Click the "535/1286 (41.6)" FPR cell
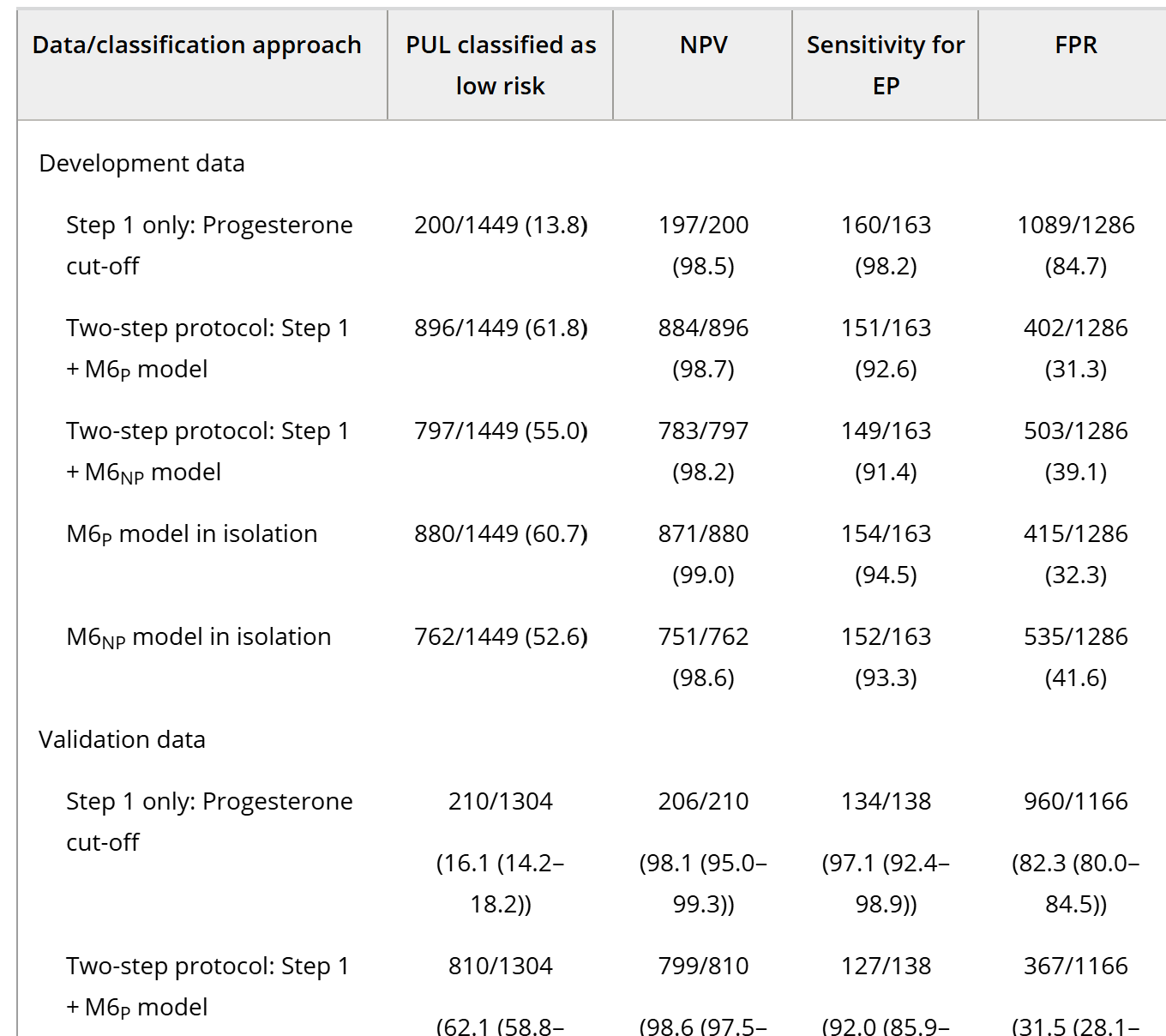This screenshot has width=1166, height=1036. pos(1075,657)
